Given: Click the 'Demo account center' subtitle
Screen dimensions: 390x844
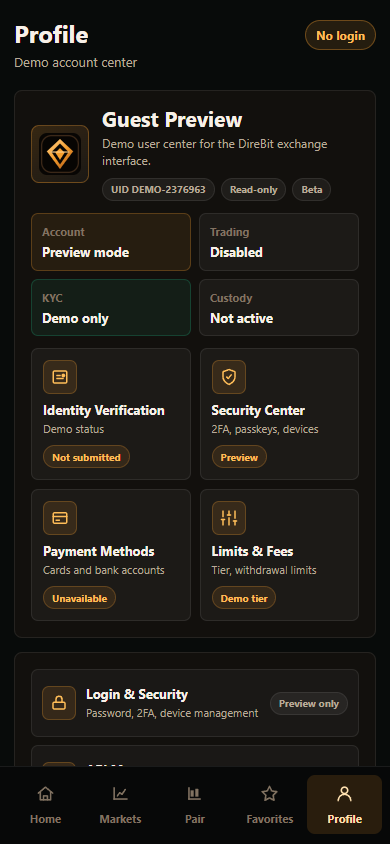Looking at the screenshot, I should pos(75,63).
